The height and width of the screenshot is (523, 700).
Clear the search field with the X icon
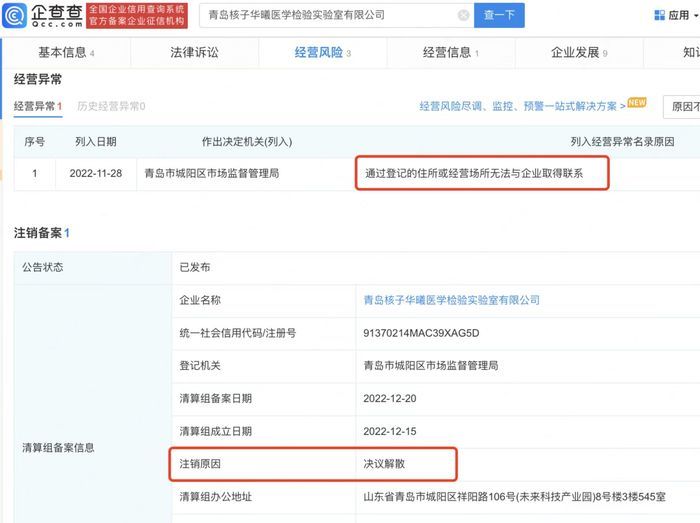pyautogui.click(x=464, y=16)
